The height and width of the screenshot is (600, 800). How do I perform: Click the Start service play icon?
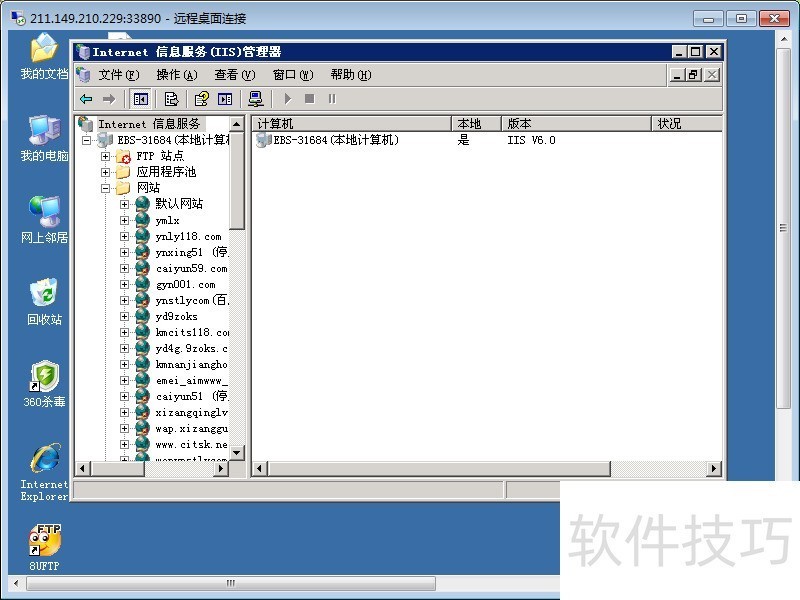[288, 99]
